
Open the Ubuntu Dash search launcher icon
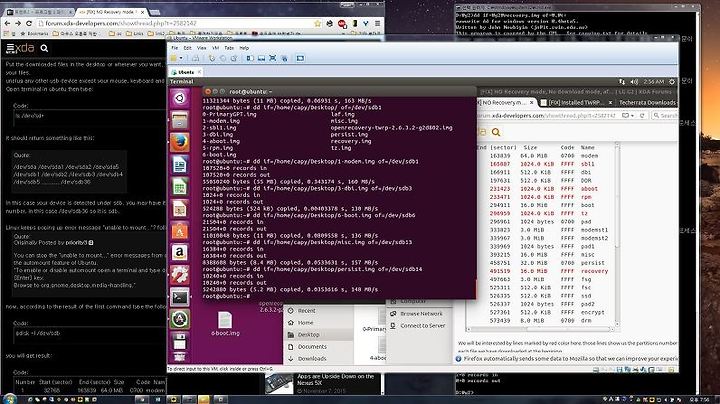pyautogui.click(x=180, y=98)
